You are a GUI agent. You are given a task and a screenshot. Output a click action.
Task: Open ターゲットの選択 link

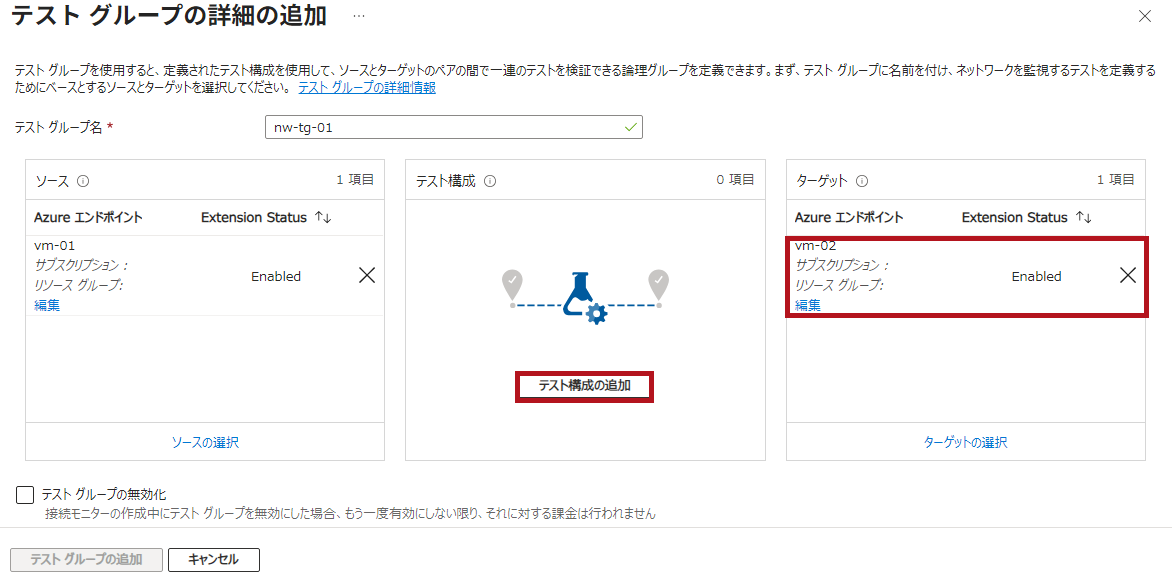pyautogui.click(x=966, y=442)
